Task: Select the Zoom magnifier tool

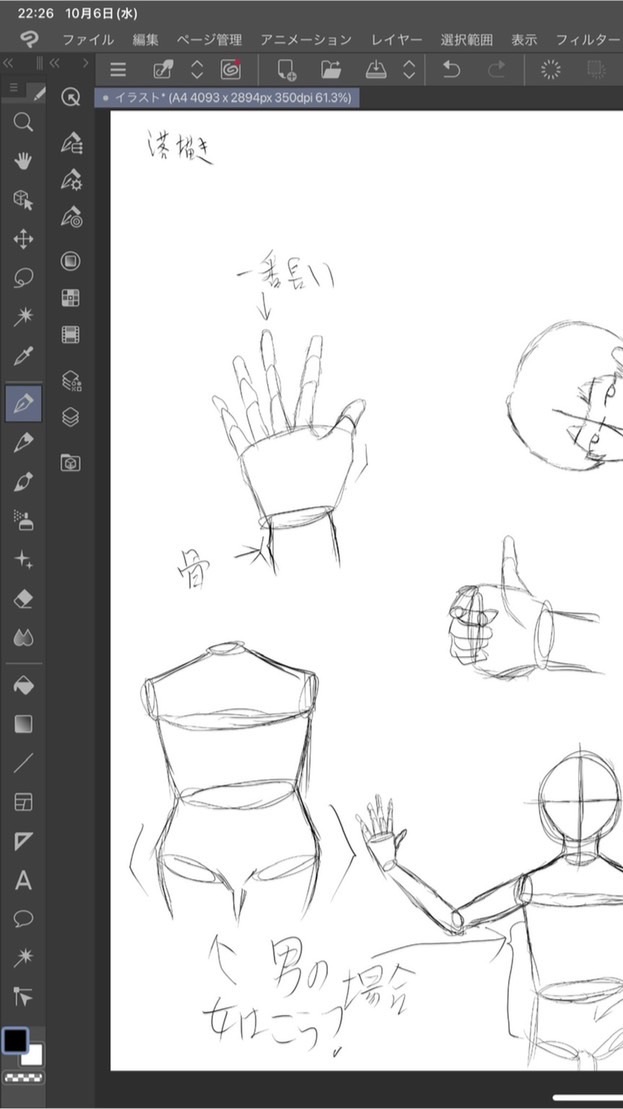Action: pos(23,122)
